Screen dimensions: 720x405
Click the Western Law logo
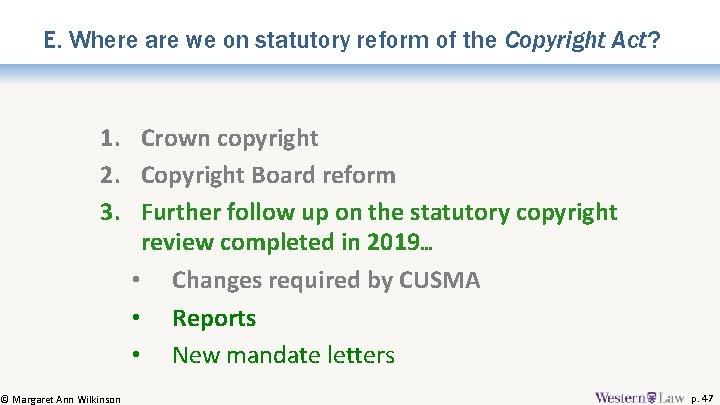coord(639,397)
